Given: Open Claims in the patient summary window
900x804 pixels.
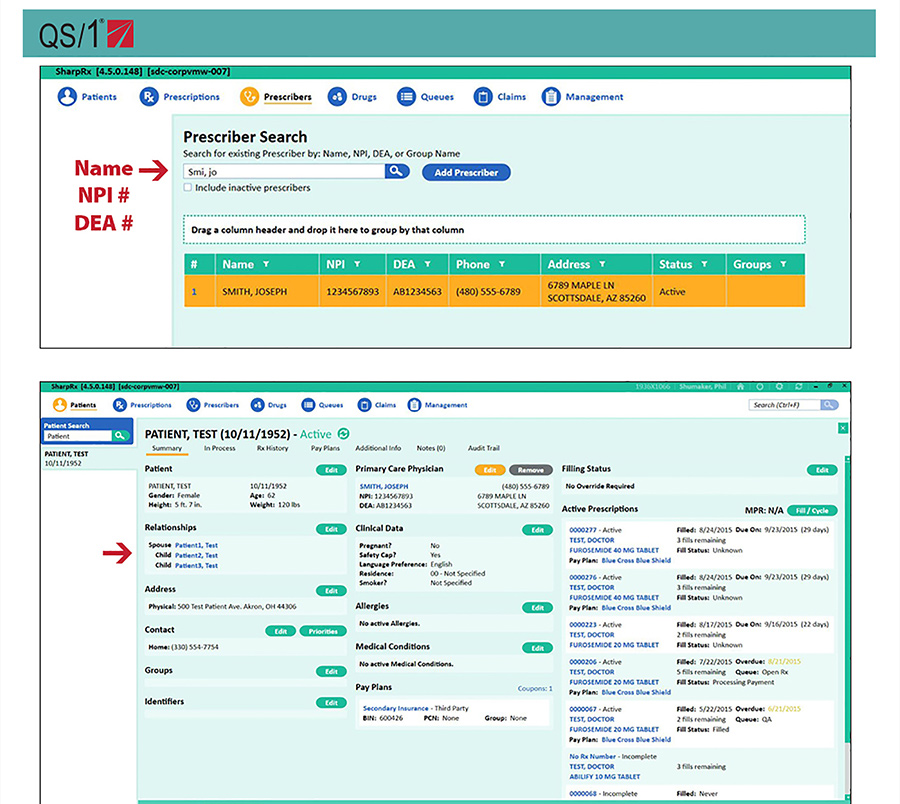Looking at the screenshot, I should tap(377, 405).
